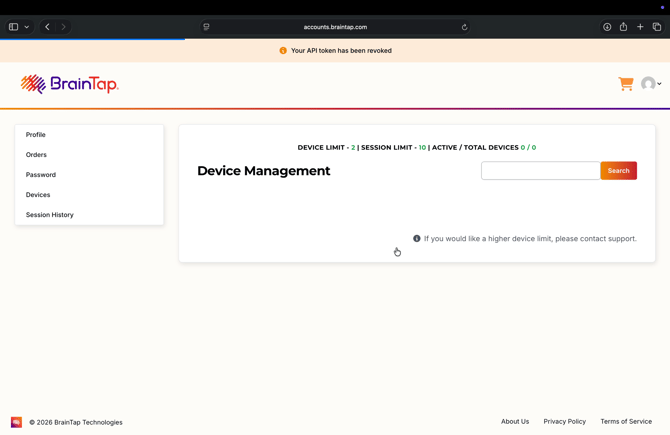The image size is (670, 435).
Task: Click the Device Management heading
Action: (264, 170)
